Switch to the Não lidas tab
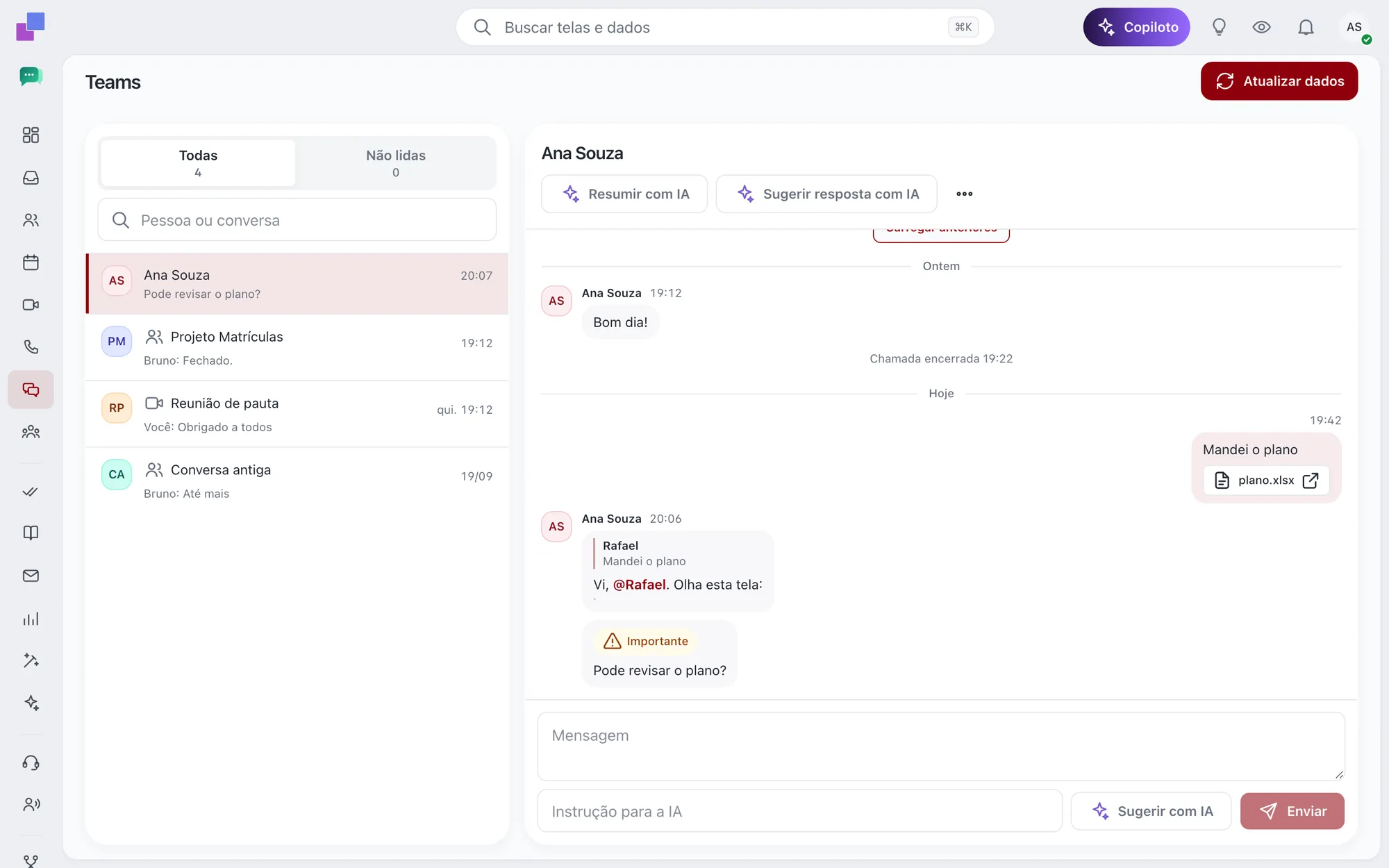Viewport: 1389px width, 868px height. tap(396, 163)
